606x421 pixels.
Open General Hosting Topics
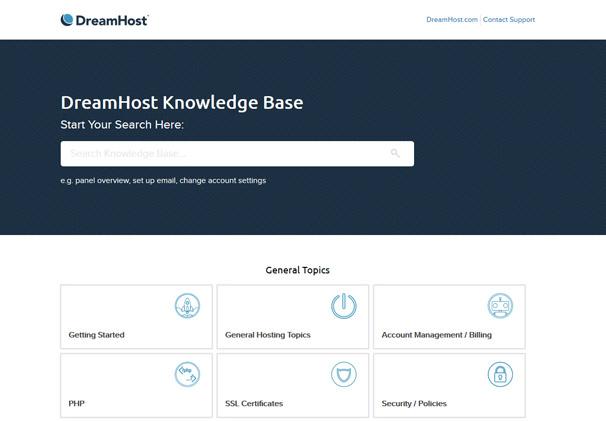(293, 317)
